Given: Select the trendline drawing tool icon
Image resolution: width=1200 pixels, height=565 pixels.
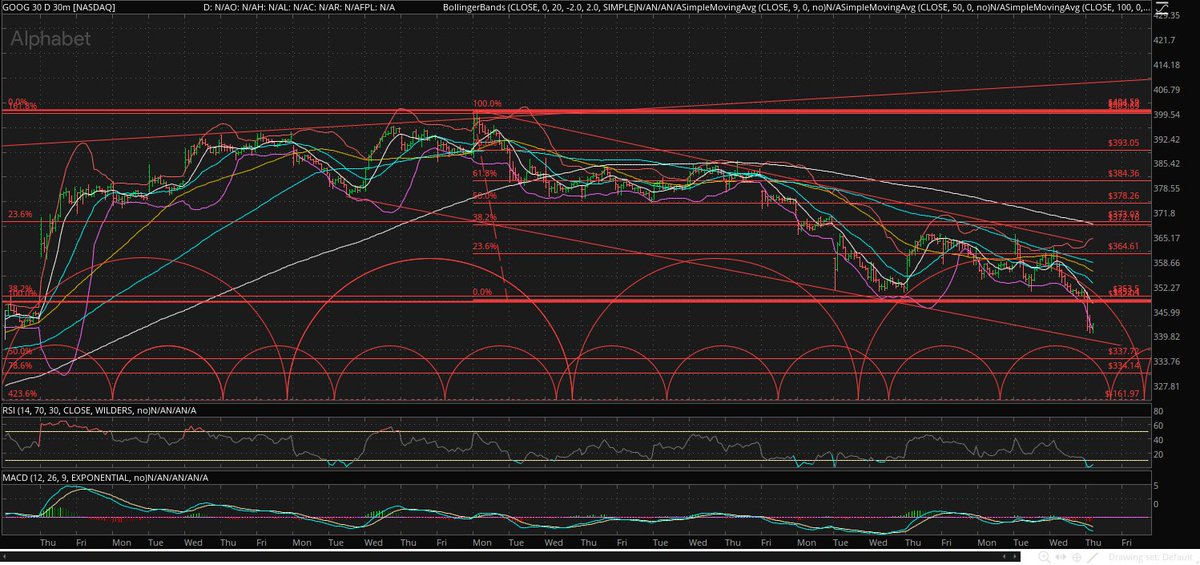Looking at the screenshot, I should (x=1093, y=557).
